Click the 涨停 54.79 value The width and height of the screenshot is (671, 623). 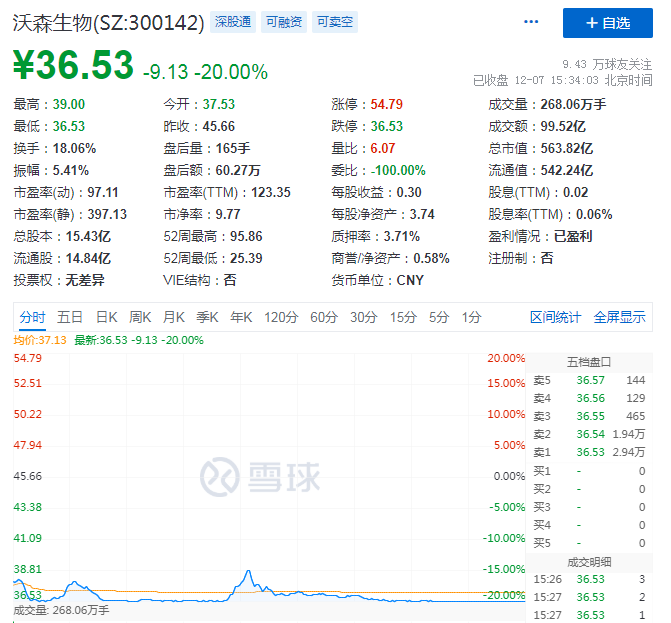386,104
